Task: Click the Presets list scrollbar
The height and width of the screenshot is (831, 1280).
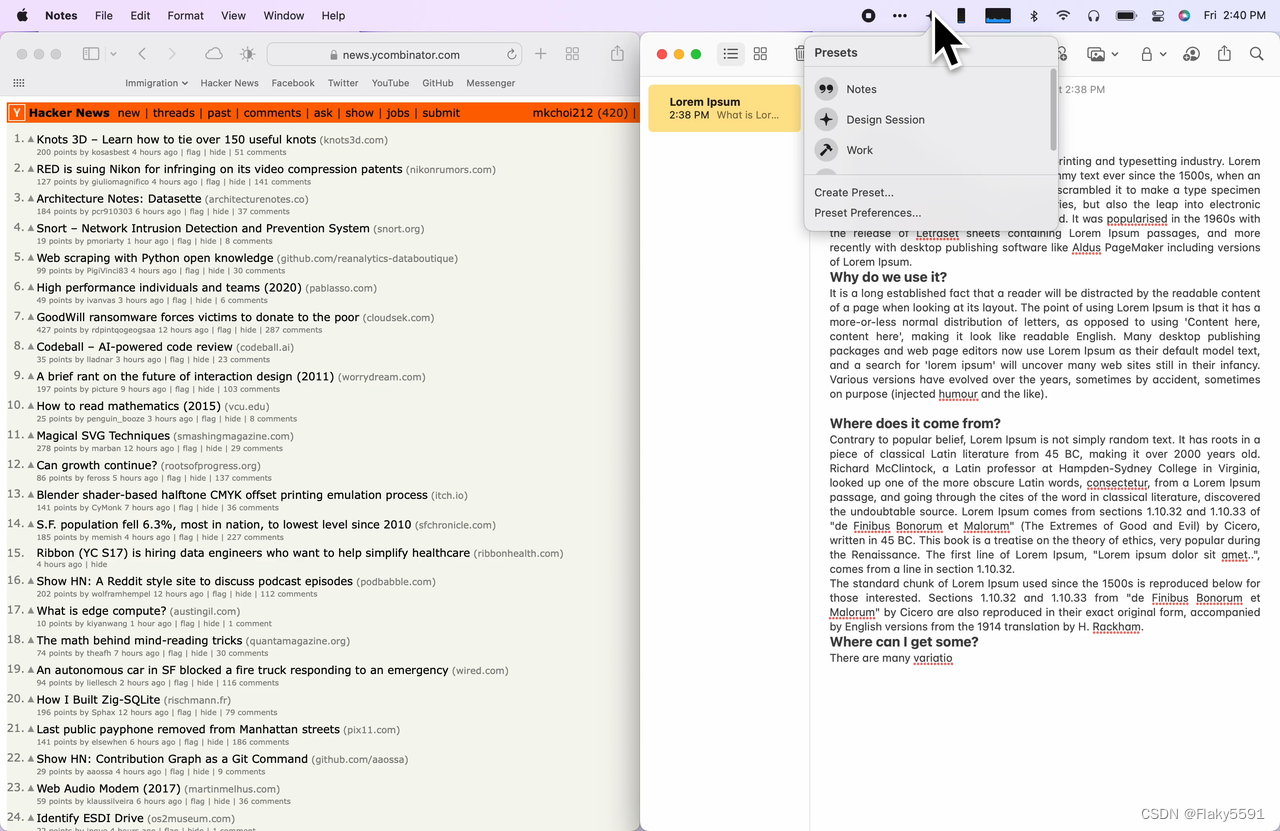Action: tap(1052, 108)
